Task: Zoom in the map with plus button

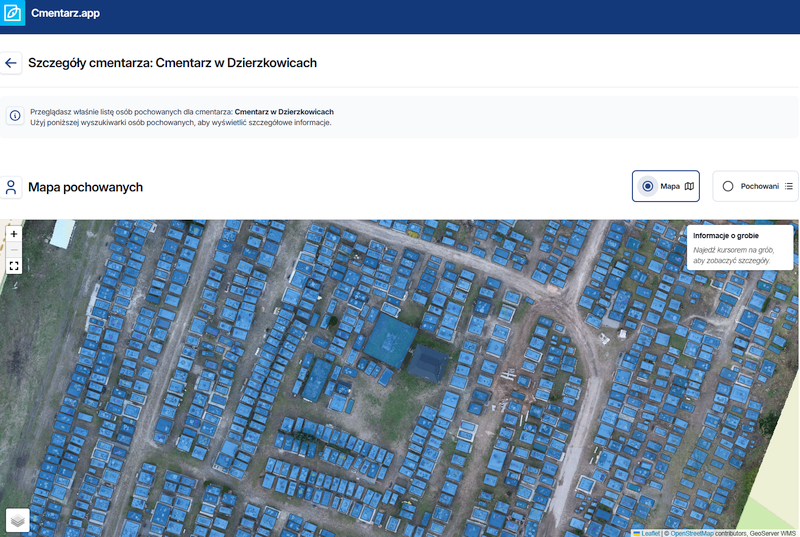Action: pos(14,234)
